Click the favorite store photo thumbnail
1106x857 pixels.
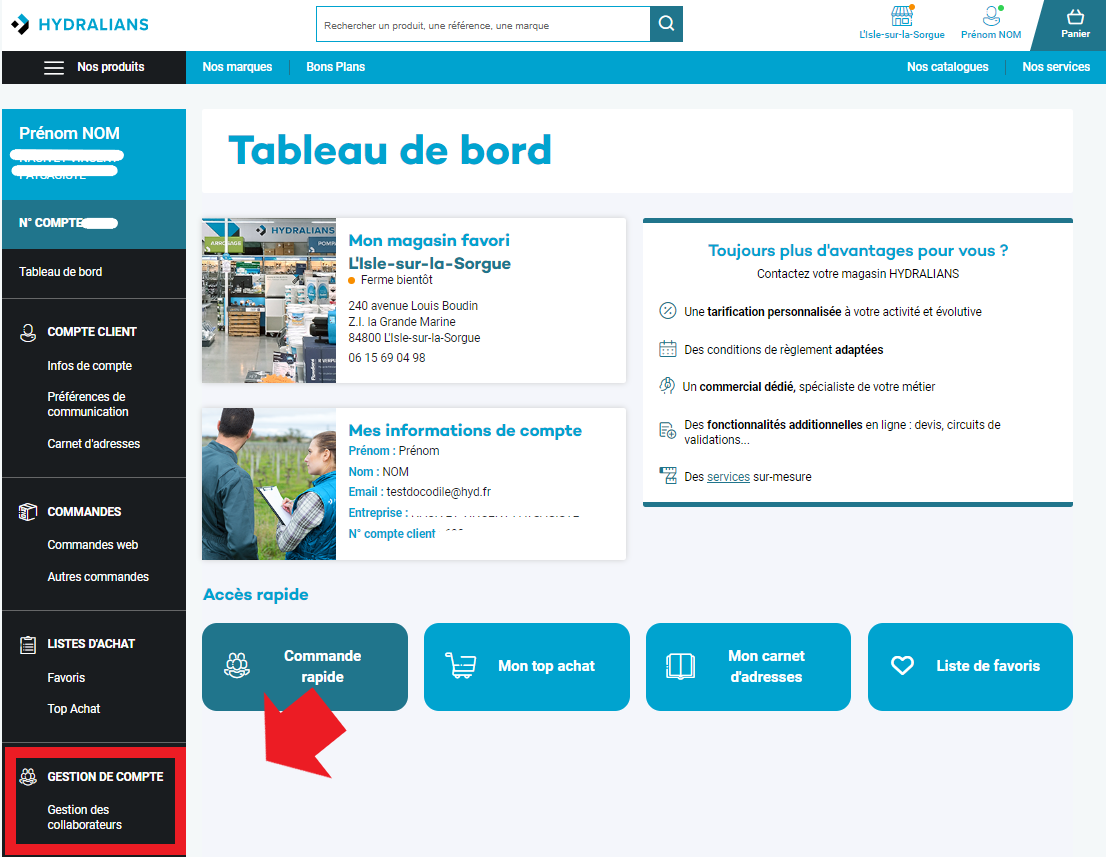tap(269, 300)
